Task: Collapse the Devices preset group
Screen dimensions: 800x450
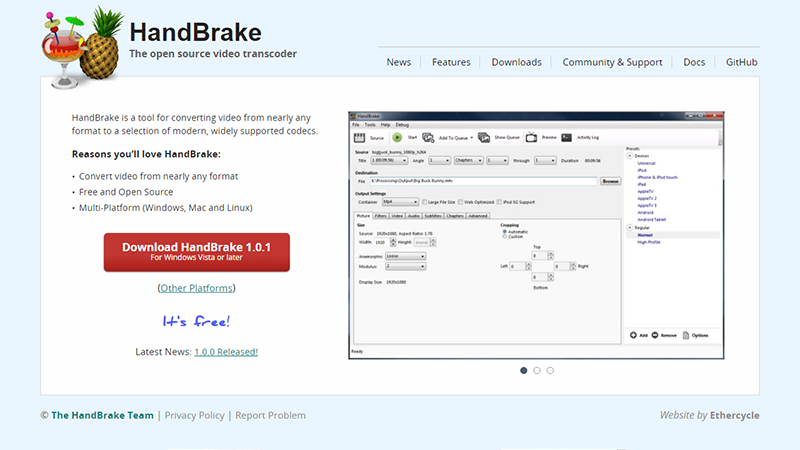Action: 630,156
